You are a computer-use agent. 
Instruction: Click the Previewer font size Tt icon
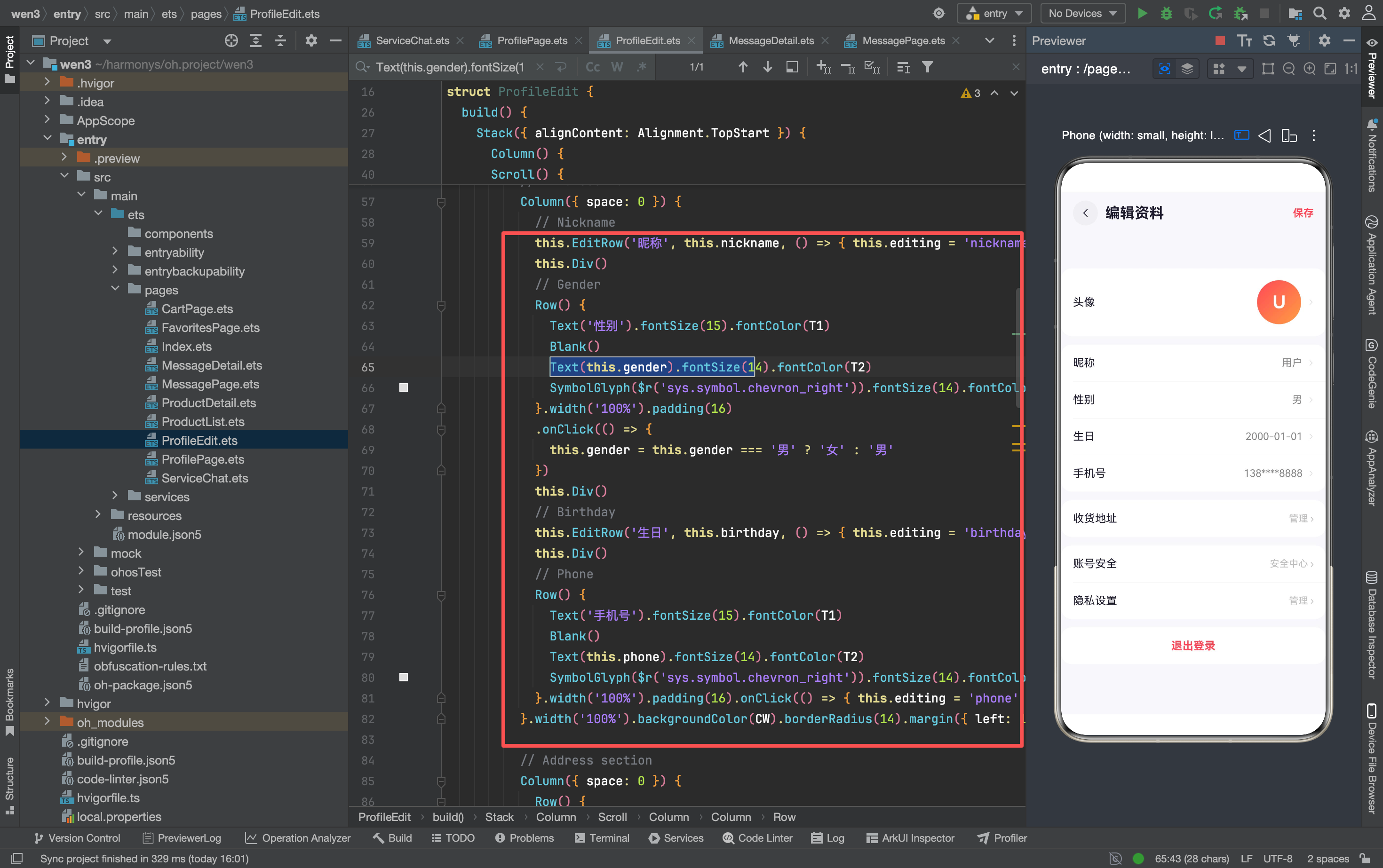[x=1244, y=40]
